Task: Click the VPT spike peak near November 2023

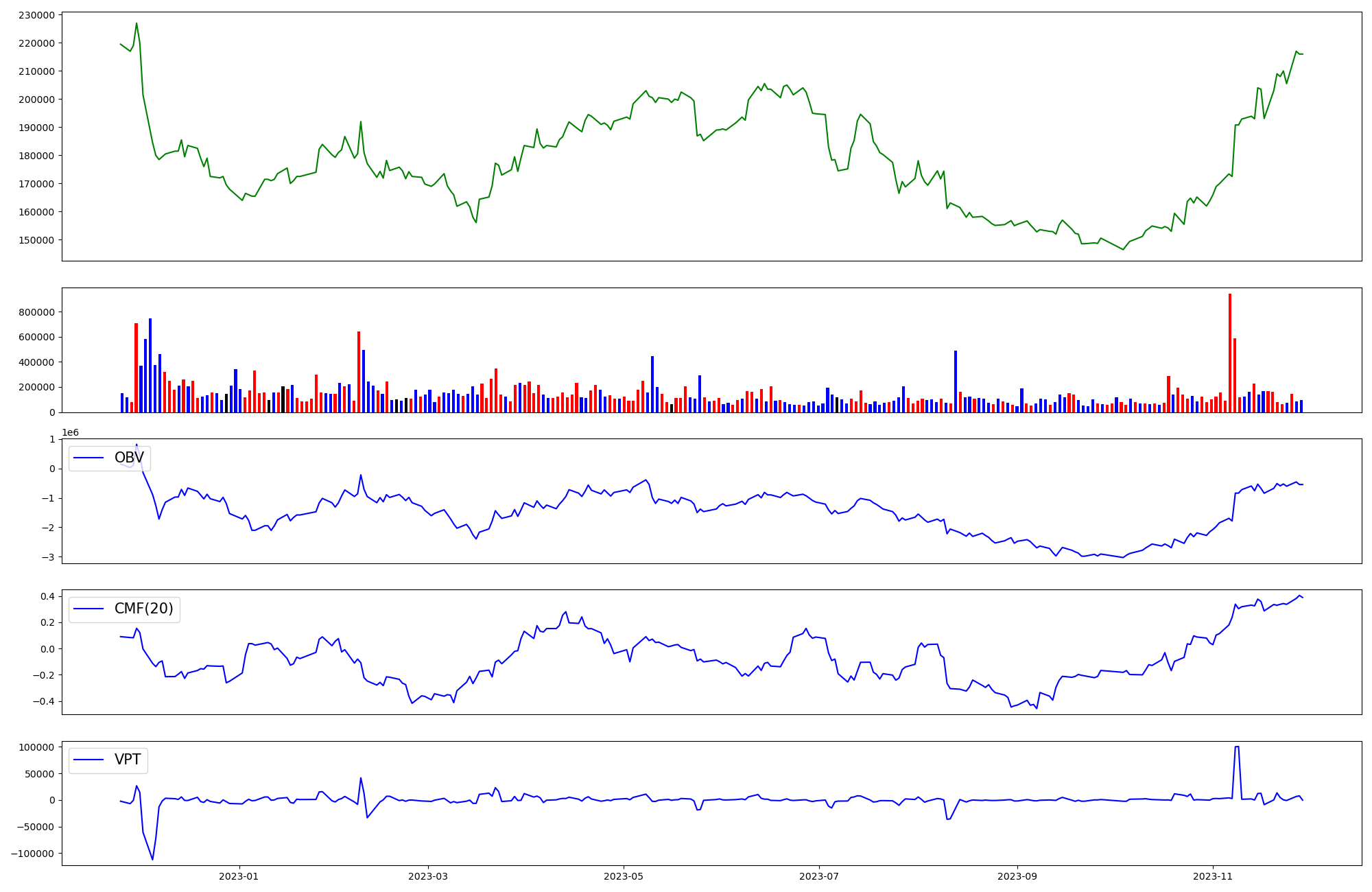Action: click(1237, 747)
